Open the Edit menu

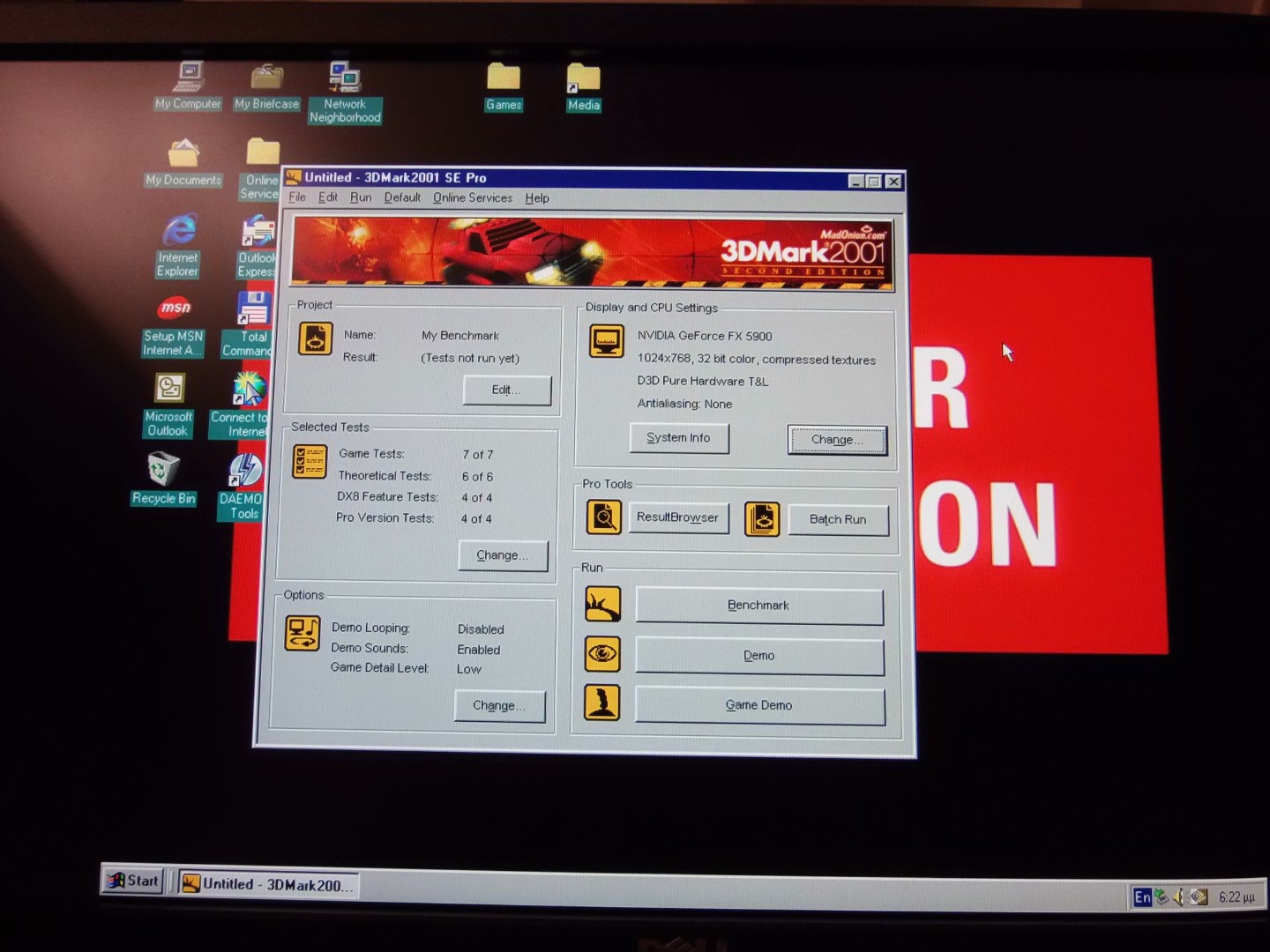(x=328, y=197)
